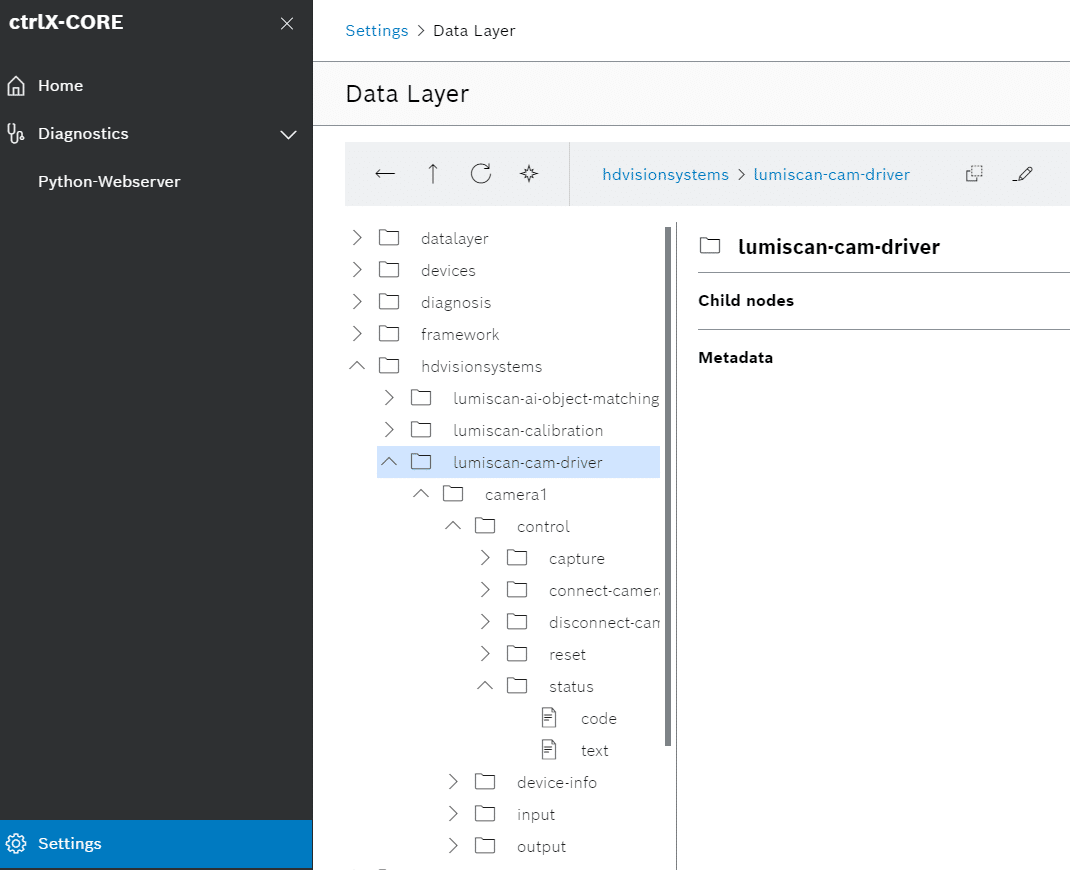Click the star-shaped toolbar icon

pos(529,174)
